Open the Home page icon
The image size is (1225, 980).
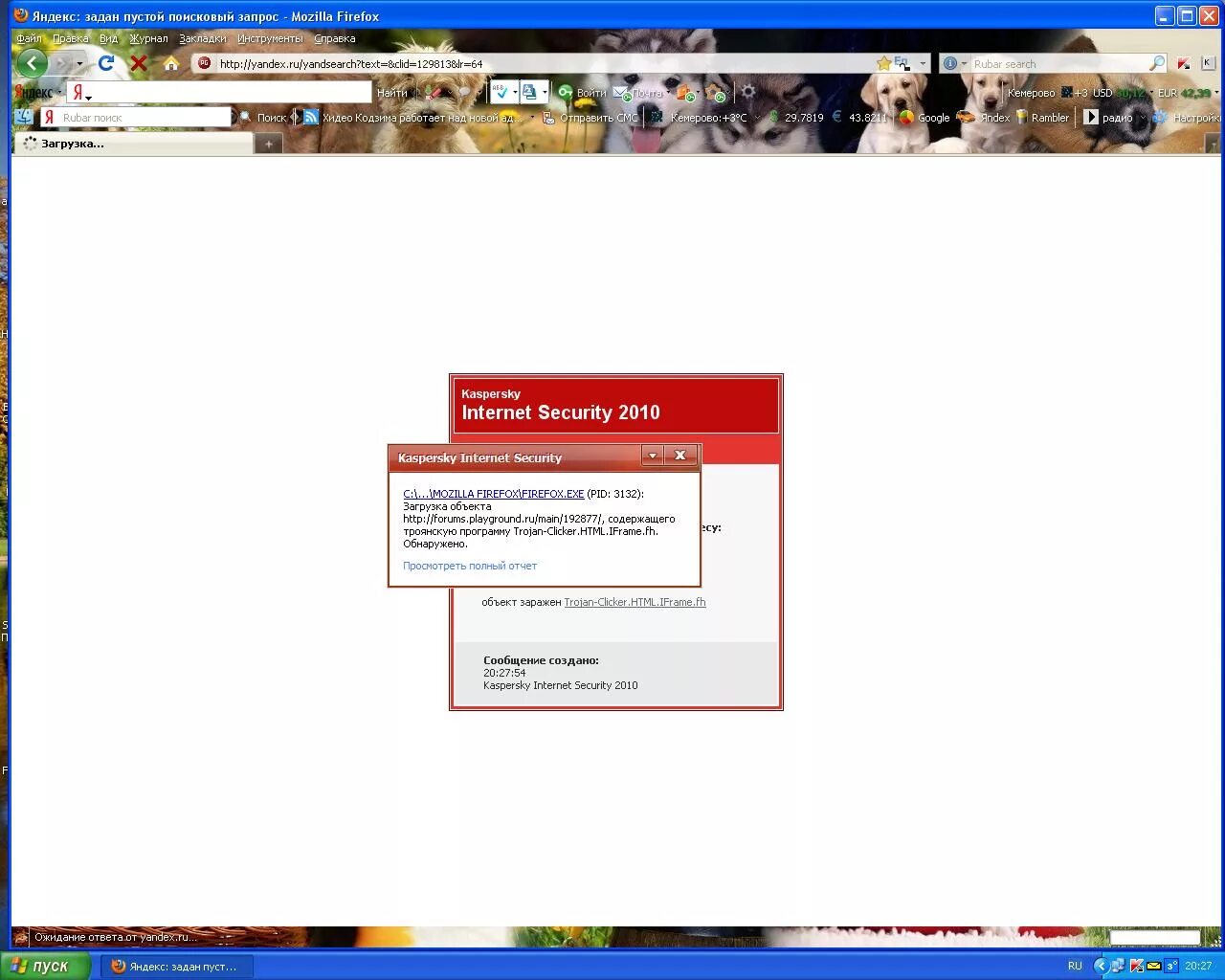171,63
